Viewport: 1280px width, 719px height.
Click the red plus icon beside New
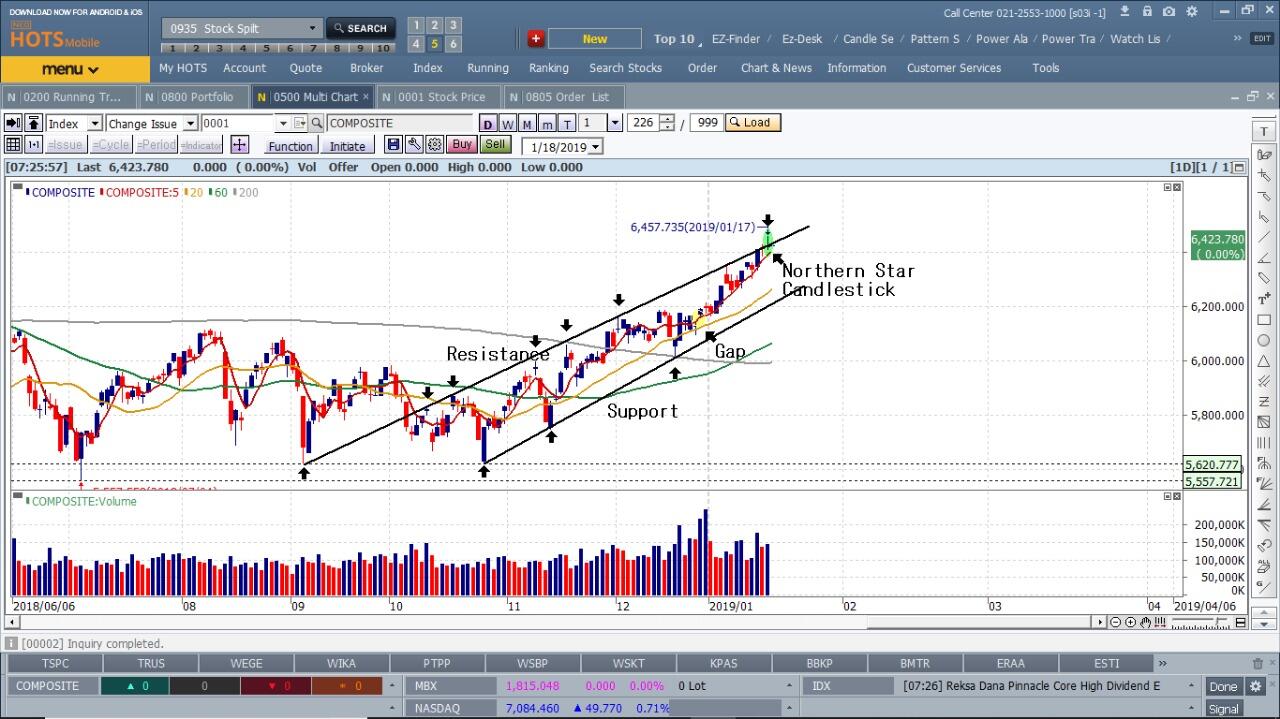click(x=536, y=39)
